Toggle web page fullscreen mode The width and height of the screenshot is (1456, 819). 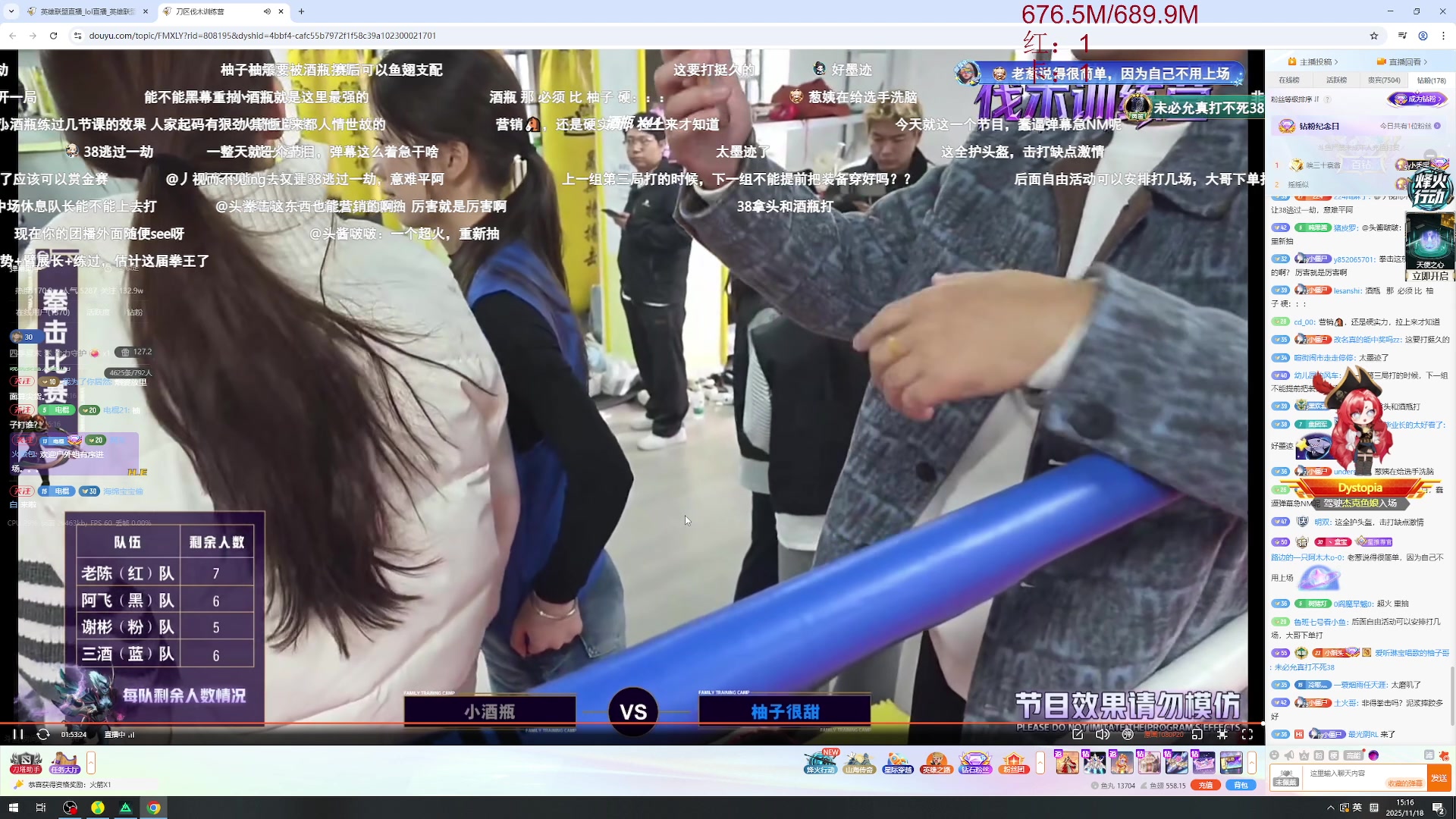[x=1222, y=734]
